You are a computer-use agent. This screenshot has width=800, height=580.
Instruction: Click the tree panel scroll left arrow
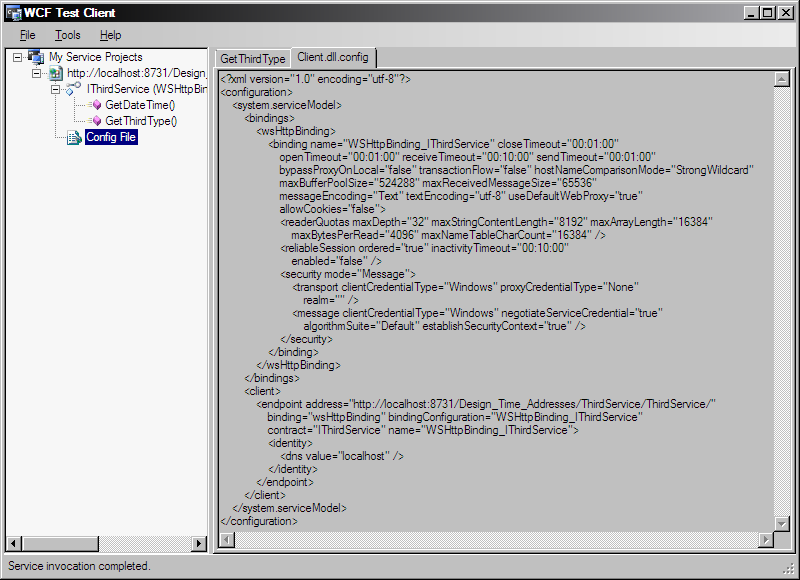[x=14, y=544]
